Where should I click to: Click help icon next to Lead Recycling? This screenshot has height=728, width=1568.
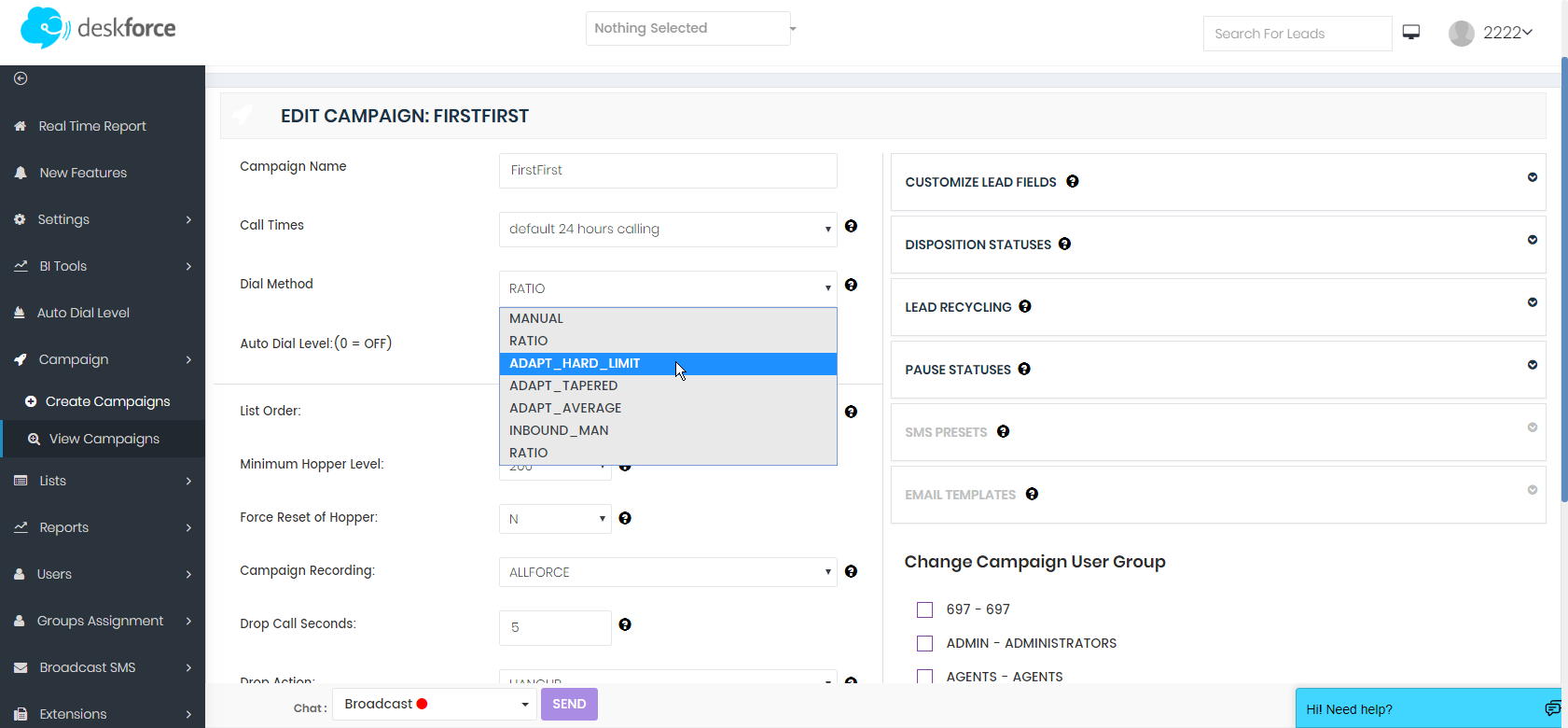pos(1025,306)
